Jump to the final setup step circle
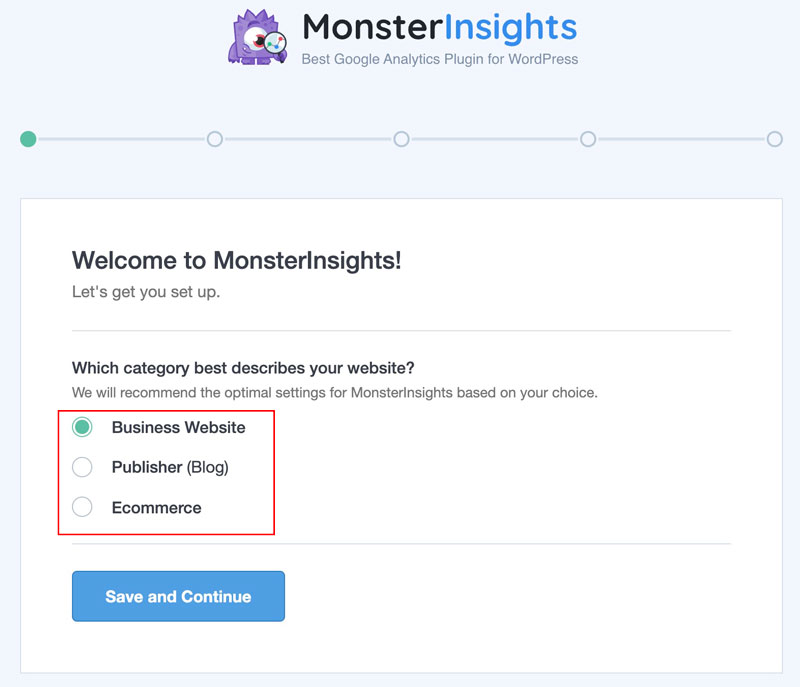The height and width of the screenshot is (687, 800). click(x=774, y=139)
